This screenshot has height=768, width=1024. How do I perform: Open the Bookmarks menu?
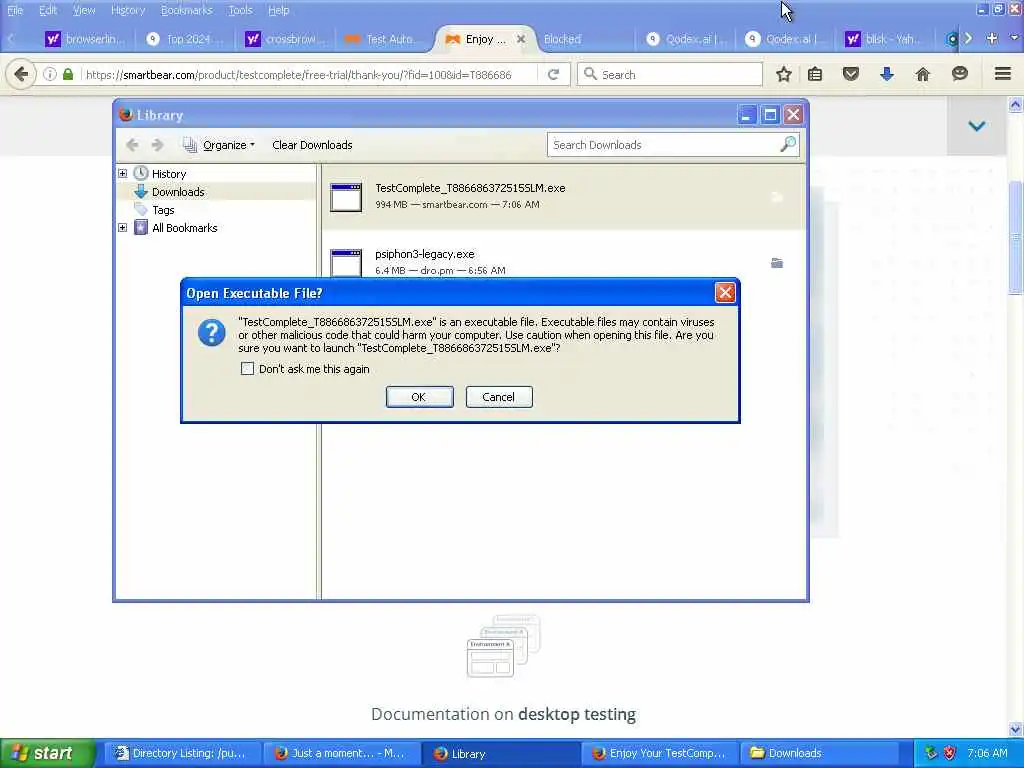187,10
